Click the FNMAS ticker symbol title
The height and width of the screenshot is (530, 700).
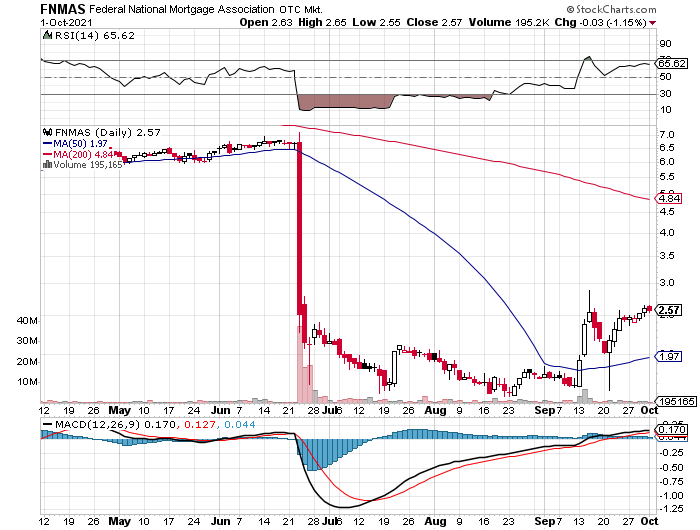pos(63,9)
